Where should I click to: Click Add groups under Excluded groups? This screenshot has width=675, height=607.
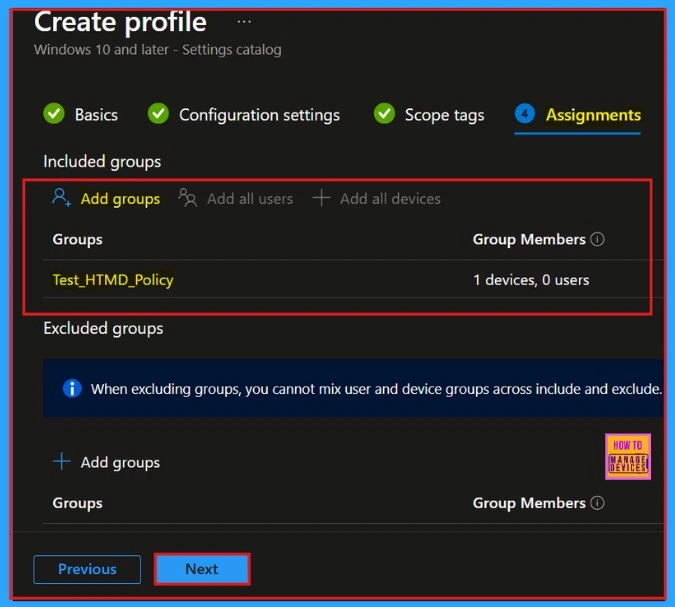pyautogui.click(x=106, y=462)
